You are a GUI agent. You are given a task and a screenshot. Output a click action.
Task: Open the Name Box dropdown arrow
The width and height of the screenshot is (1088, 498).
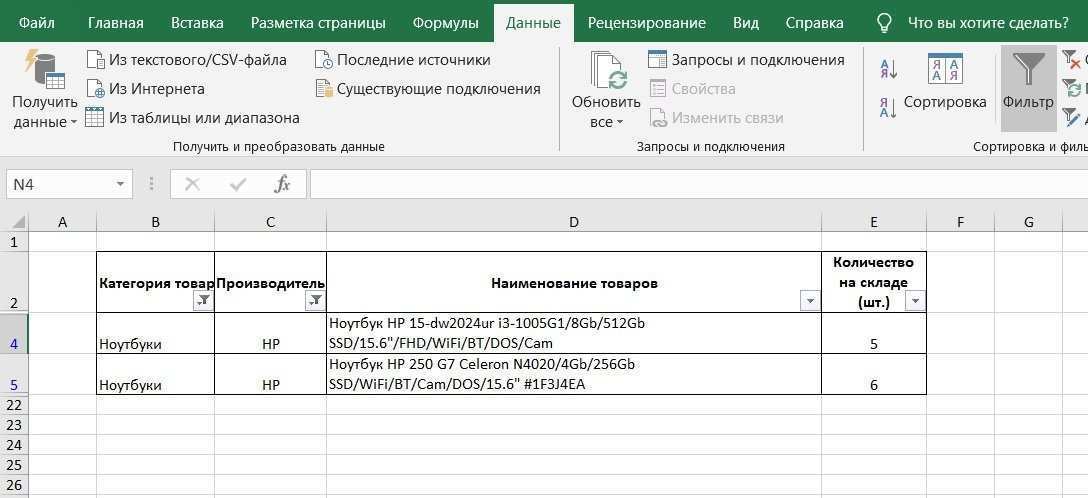click(x=120, y=184)
